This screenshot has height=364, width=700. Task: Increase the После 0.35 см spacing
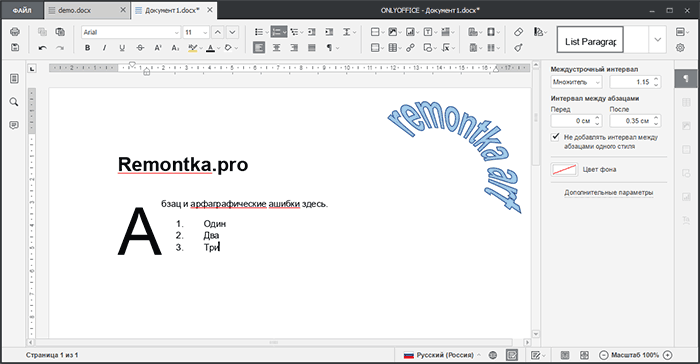click(656, 117)
